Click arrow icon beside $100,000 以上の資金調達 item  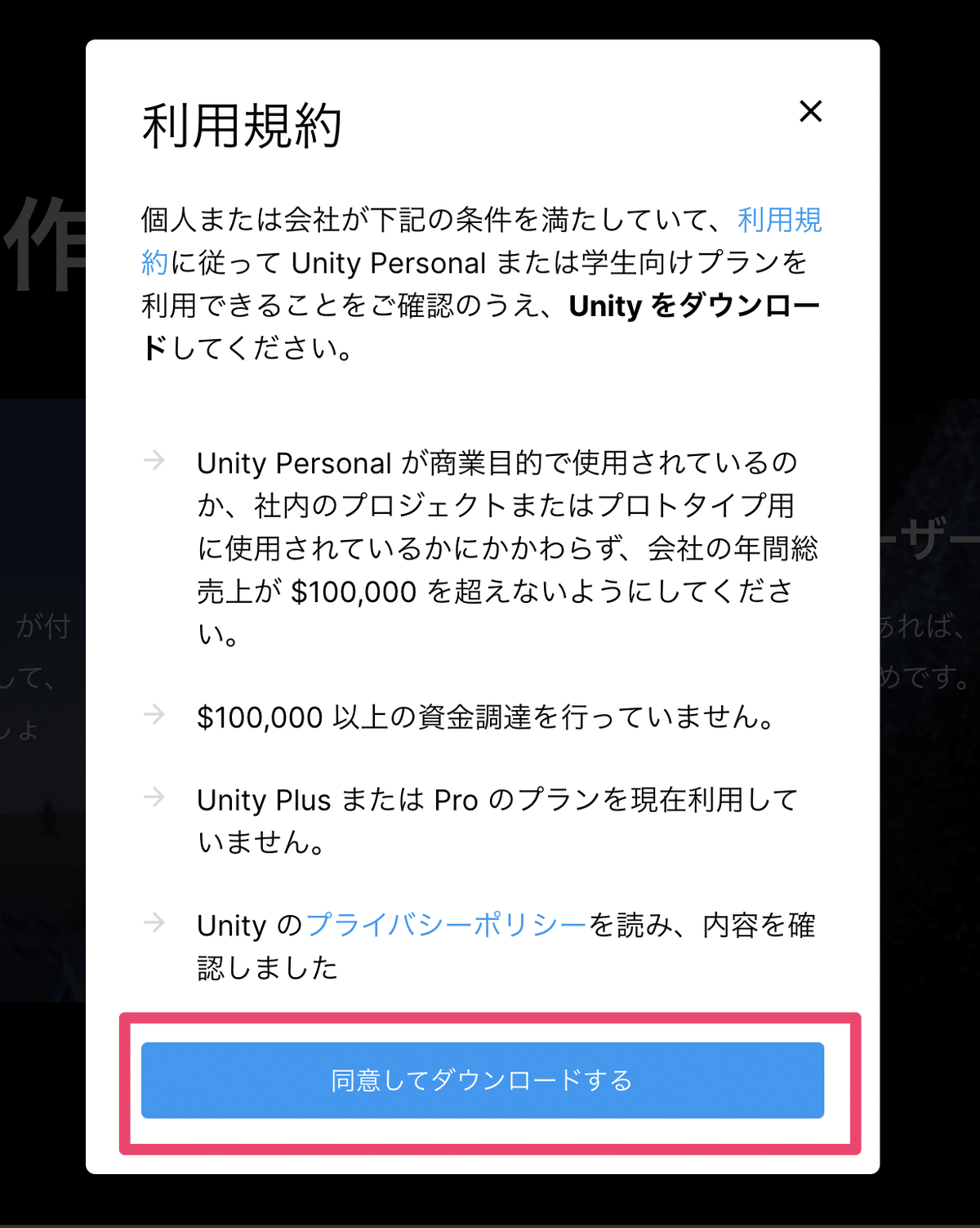point(154,715)
